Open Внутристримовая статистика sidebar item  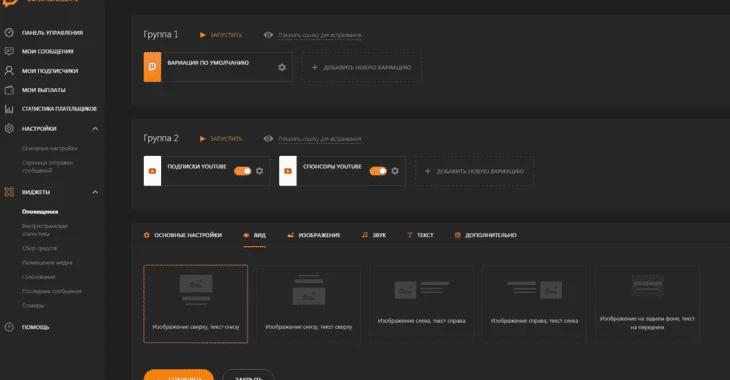point(45,230)
